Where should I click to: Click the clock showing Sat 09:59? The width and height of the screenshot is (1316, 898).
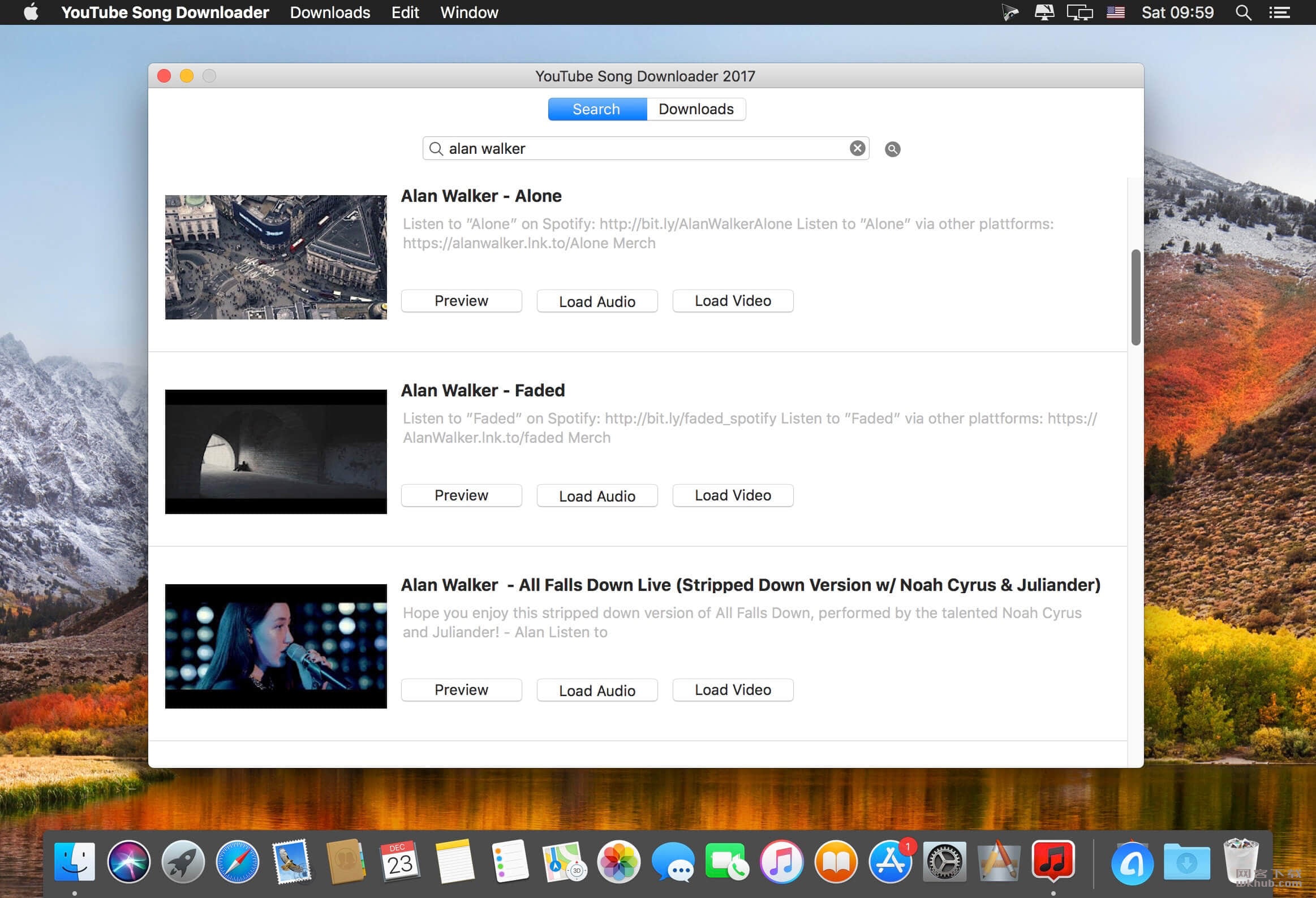pyautogui.click(x=1178, y=12)
